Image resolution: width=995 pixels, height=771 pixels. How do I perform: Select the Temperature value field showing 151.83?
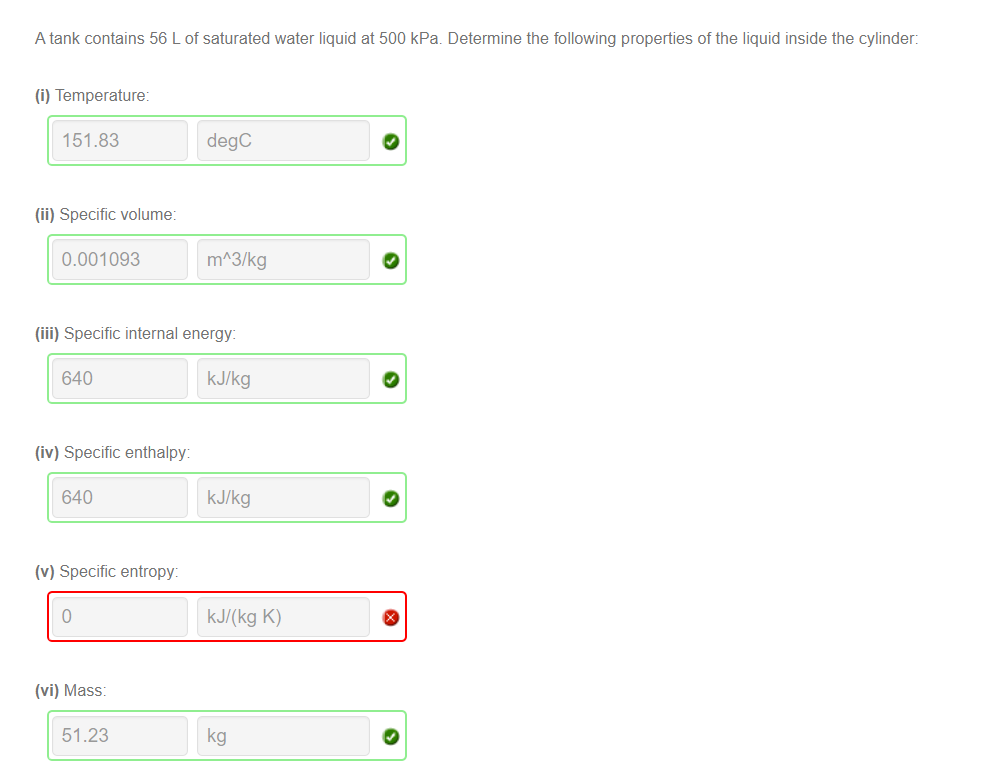pos(118,140)
